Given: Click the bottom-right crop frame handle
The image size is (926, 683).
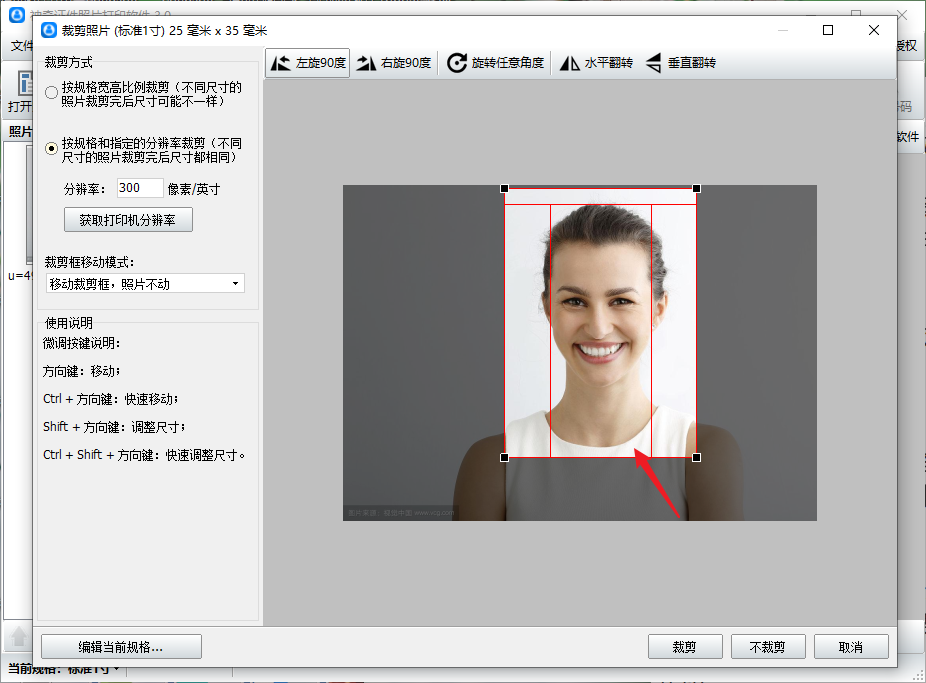Looking at the screenshot, I should tap(696, 457).
